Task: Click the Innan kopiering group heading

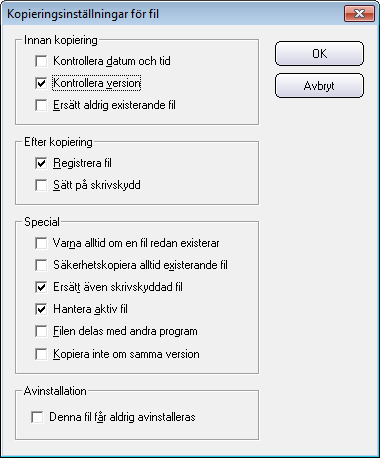Action: [61, 40]
